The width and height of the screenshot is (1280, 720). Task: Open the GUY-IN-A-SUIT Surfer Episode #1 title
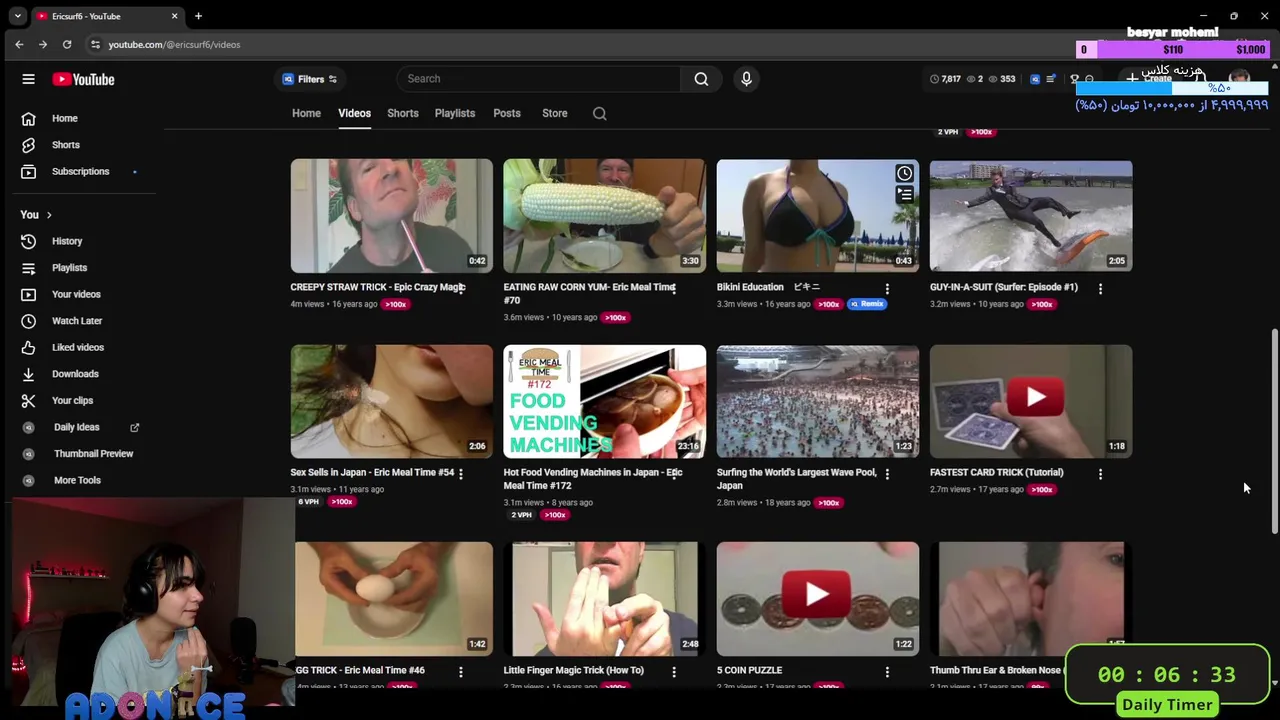1004,287
